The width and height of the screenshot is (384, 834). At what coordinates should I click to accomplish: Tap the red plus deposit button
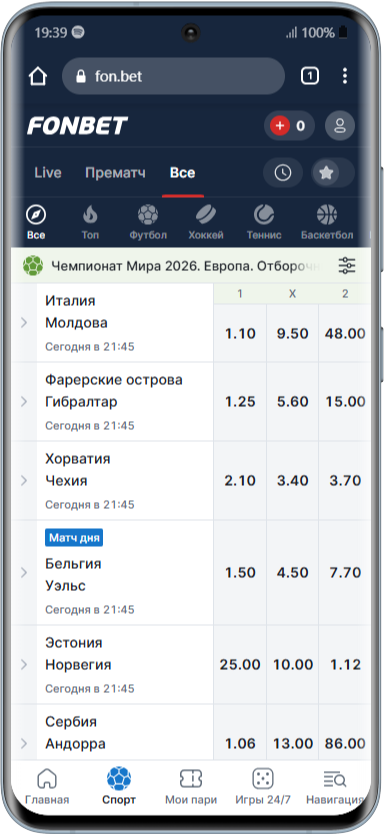coord(280,126)
